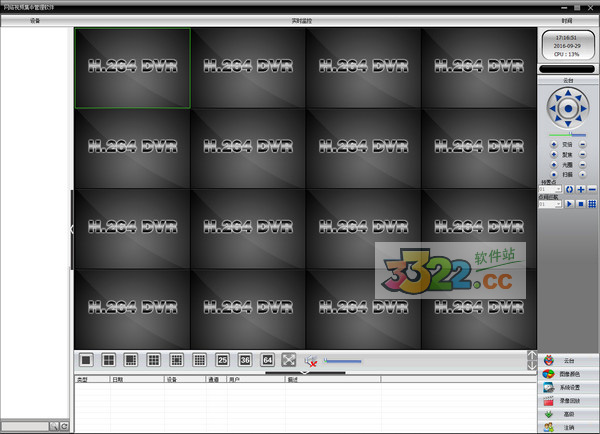Click the device search magnifier icon
Image resolution: width=600 pixels, height=434 pixels.
coord(54,426)
